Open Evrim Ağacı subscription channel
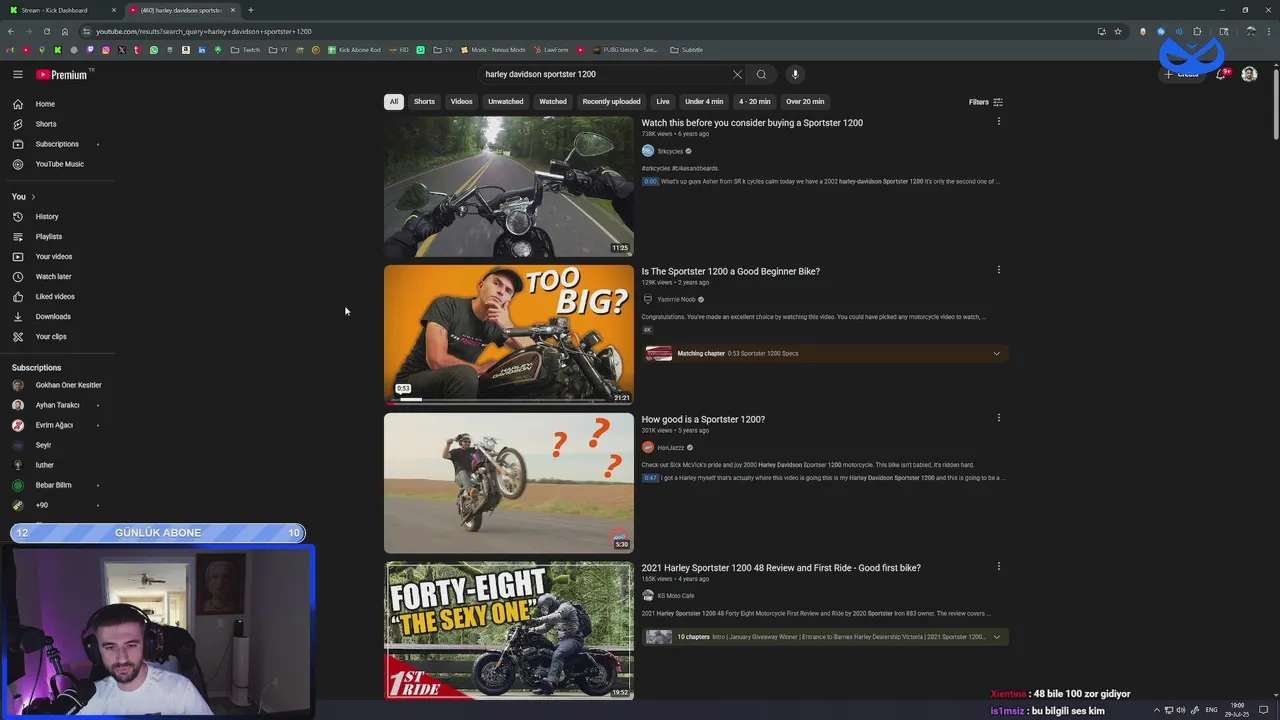Image resolution: width=1280 pixels, height=720 pixels. tap(57, 425)
